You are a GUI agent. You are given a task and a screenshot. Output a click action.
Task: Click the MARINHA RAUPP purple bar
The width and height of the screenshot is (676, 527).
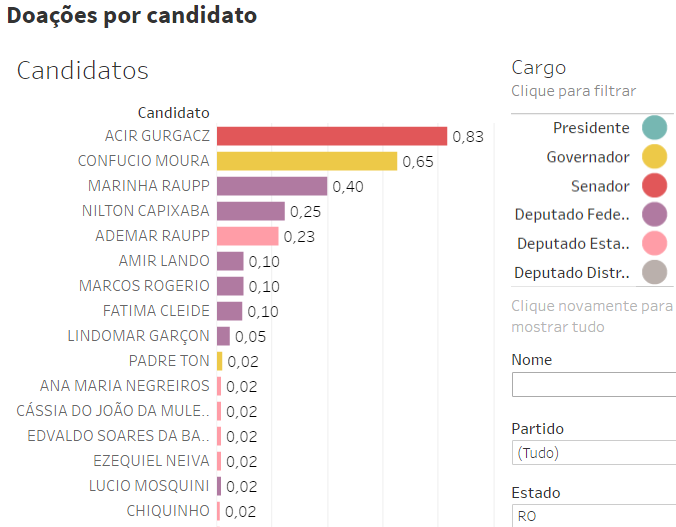pyautogui.click(x=271, y=186)
